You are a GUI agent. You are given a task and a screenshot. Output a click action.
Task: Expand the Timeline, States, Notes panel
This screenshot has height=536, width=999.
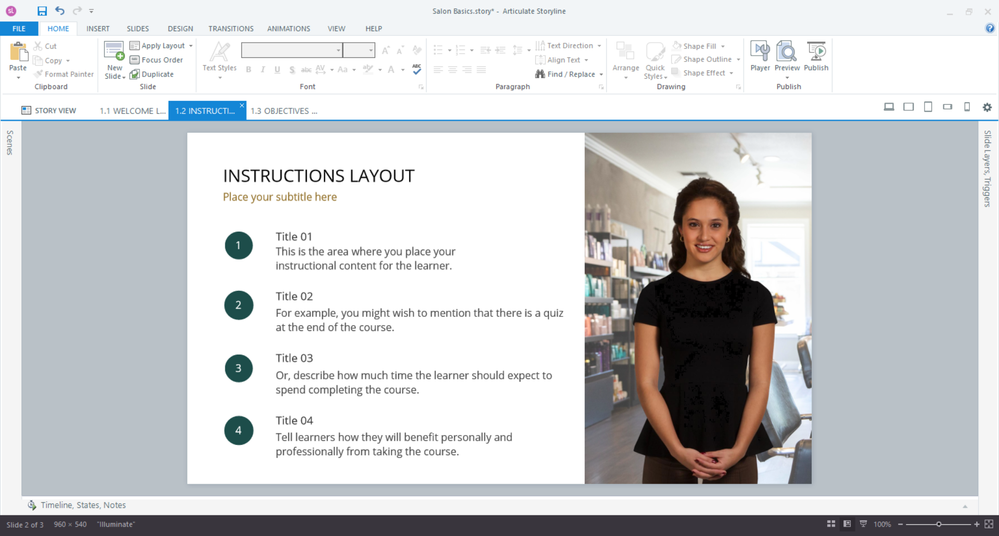(x=84, y=505)
